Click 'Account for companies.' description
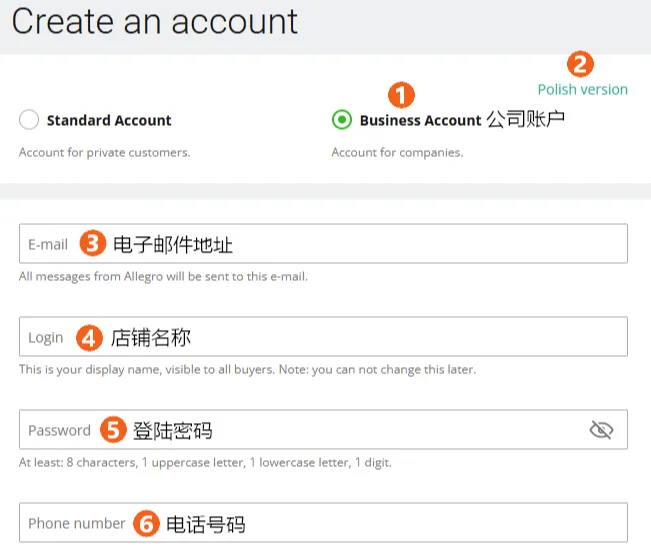The image size is (651, 549). [x=397, y=152]
